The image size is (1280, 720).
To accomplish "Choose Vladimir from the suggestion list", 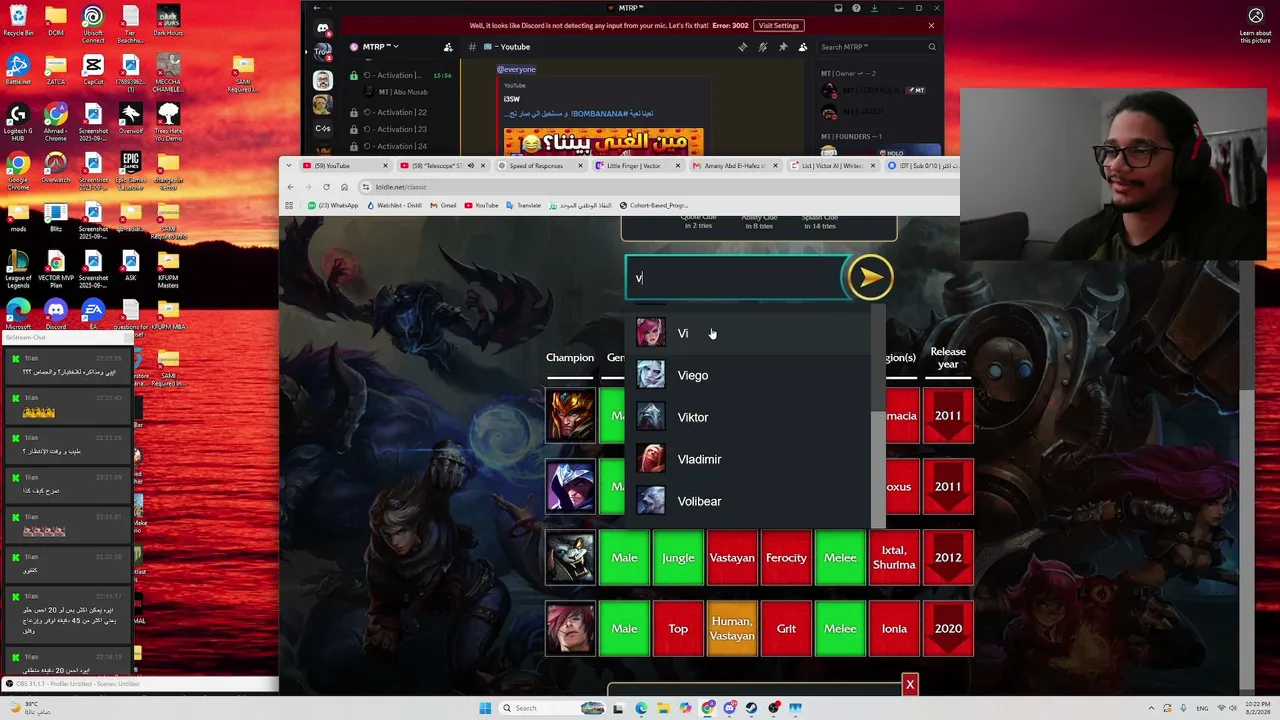I will click(750, 459).
